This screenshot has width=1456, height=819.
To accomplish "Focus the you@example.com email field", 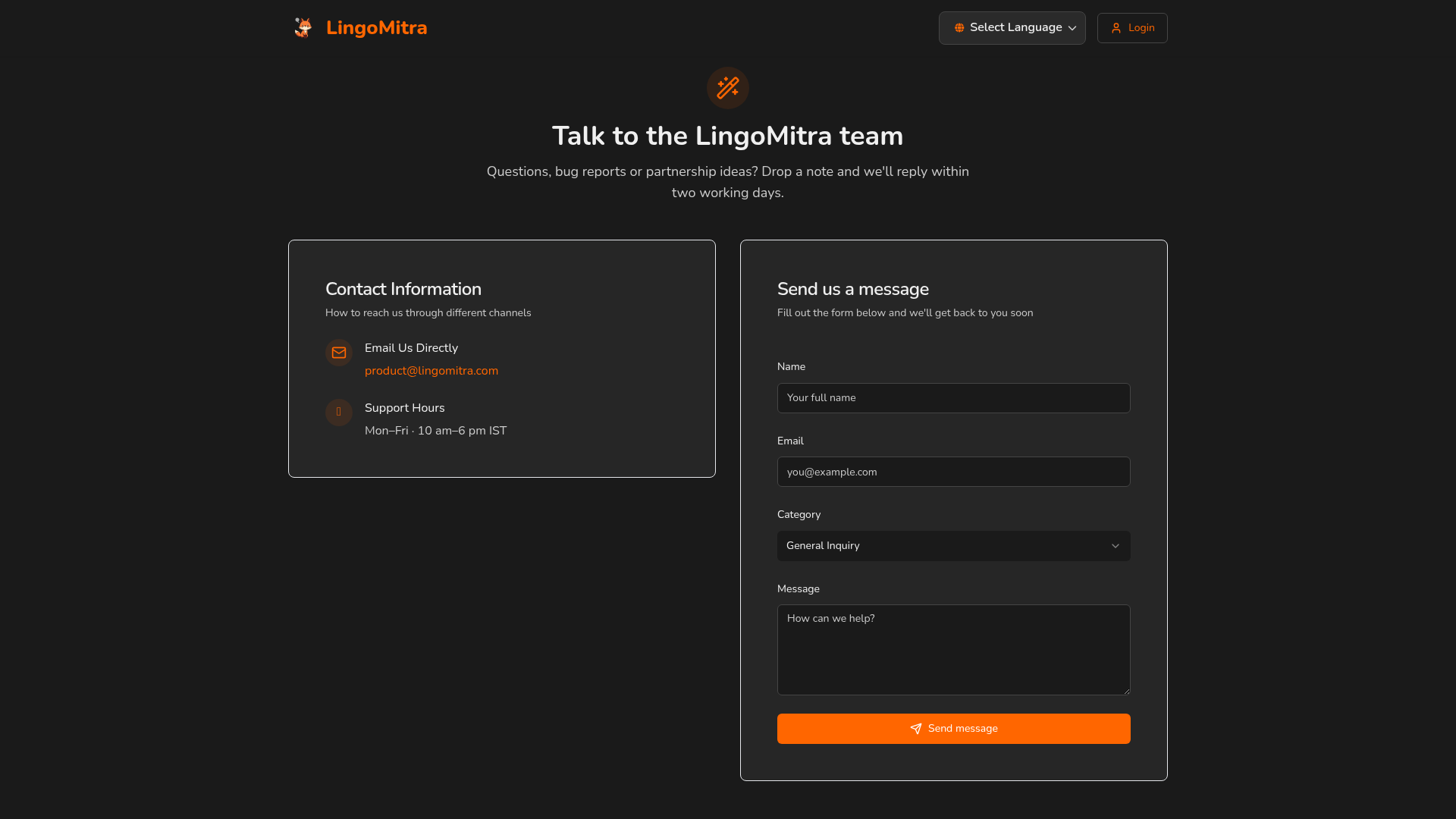I will pos(953,472).
